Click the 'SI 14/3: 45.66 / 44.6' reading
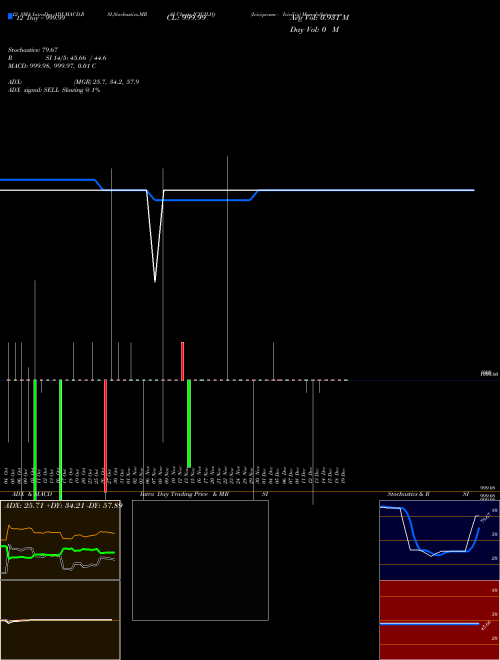500x660 pixels. click(76, 58)
